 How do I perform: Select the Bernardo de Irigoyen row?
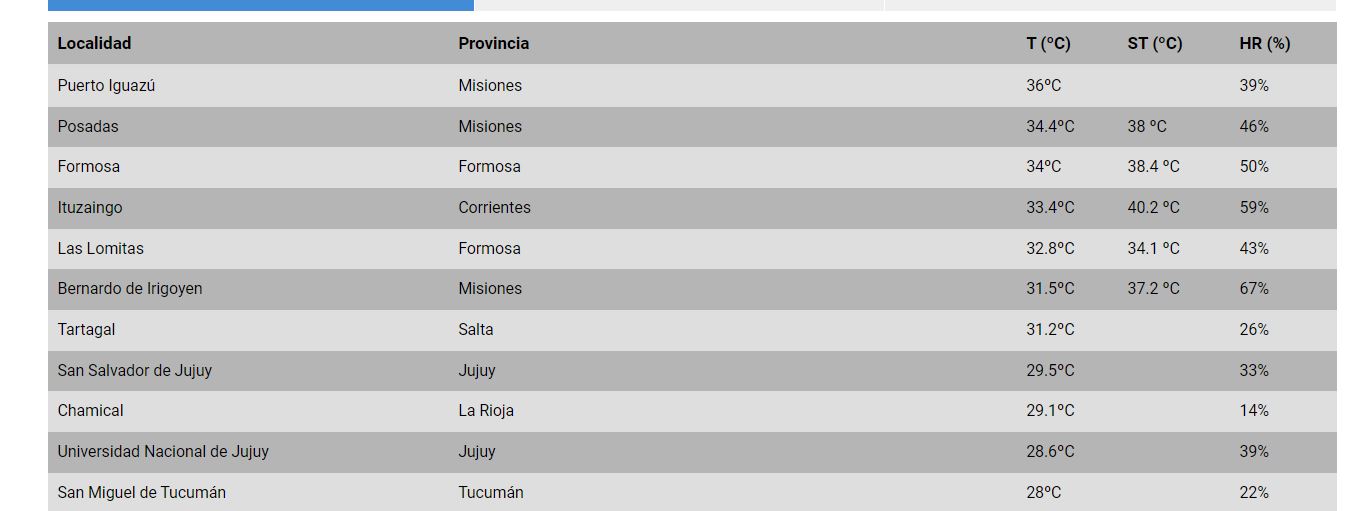click(130, 289)
